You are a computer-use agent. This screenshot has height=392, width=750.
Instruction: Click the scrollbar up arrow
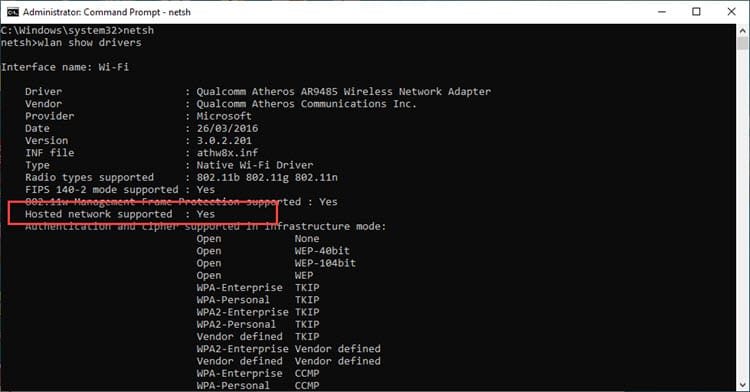point(742,30)
